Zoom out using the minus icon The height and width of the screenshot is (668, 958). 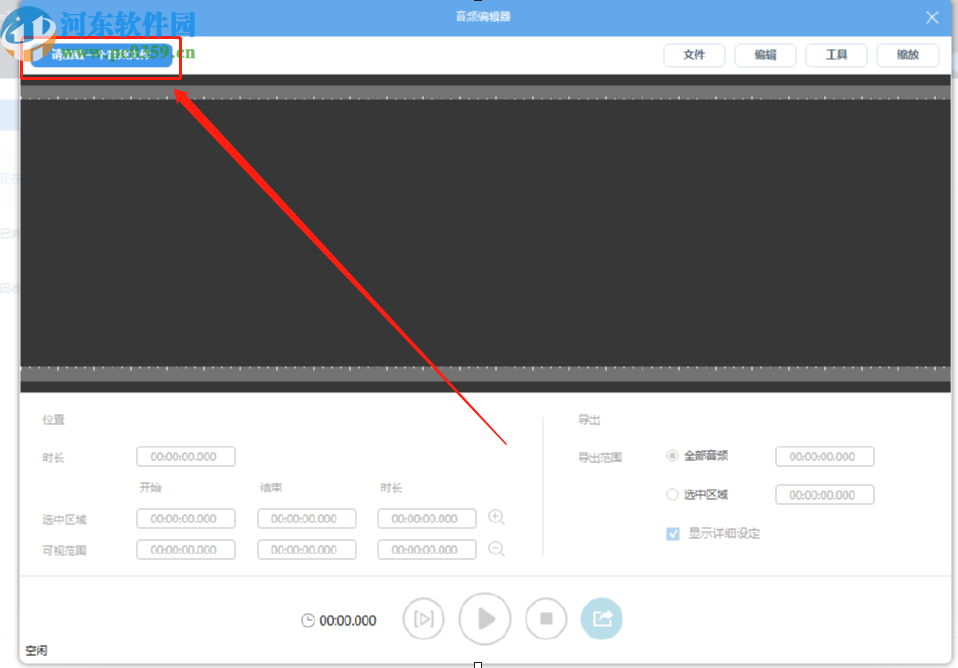tap(496, 548)
